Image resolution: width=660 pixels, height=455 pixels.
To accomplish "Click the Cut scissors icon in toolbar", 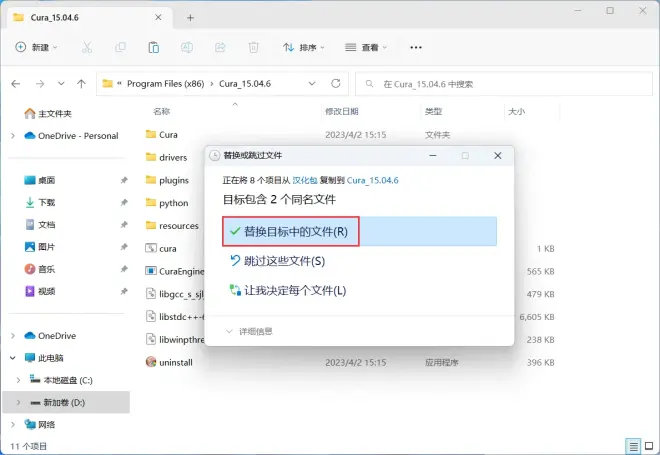I will point(87,47).
